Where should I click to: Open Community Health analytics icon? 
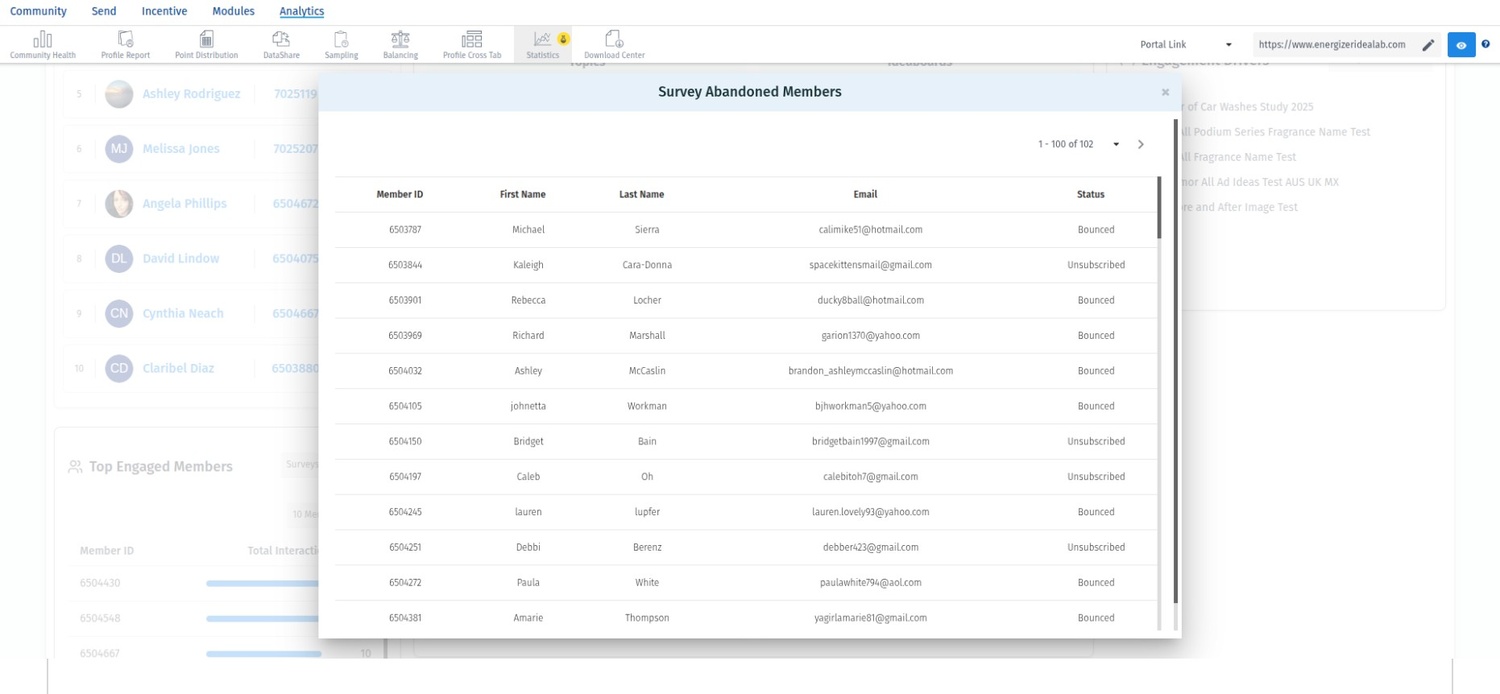42,40
